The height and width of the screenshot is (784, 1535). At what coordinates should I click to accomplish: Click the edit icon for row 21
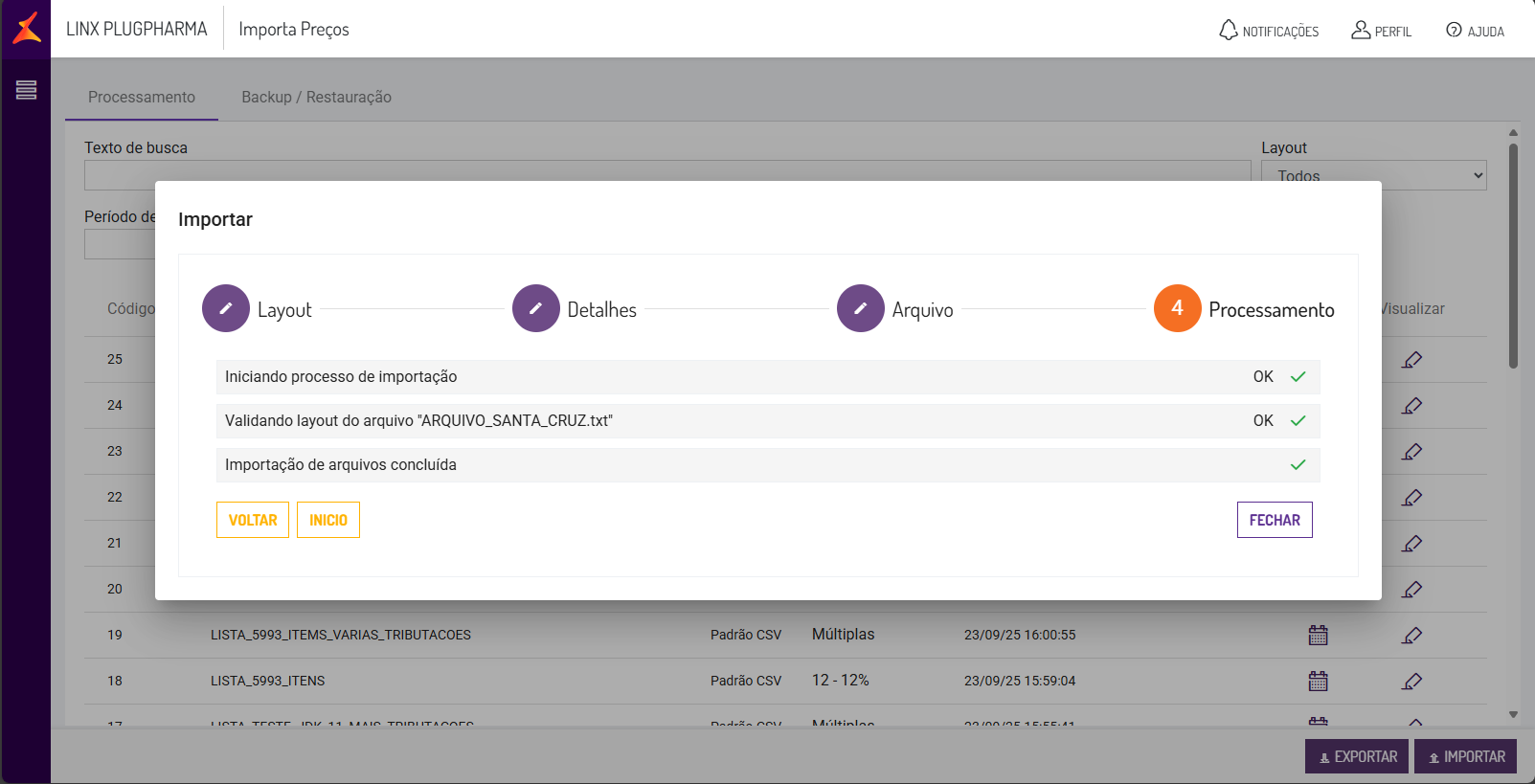[1411, 544]
